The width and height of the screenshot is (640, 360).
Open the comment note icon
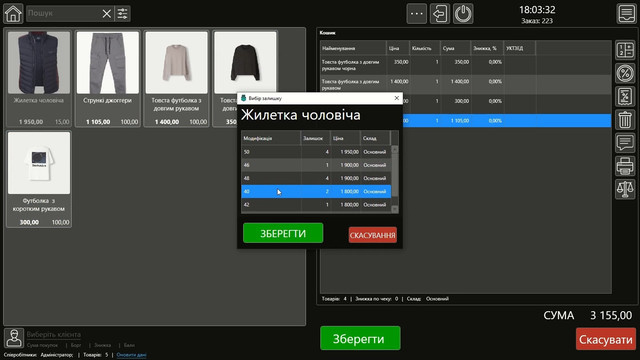(625, 143)
